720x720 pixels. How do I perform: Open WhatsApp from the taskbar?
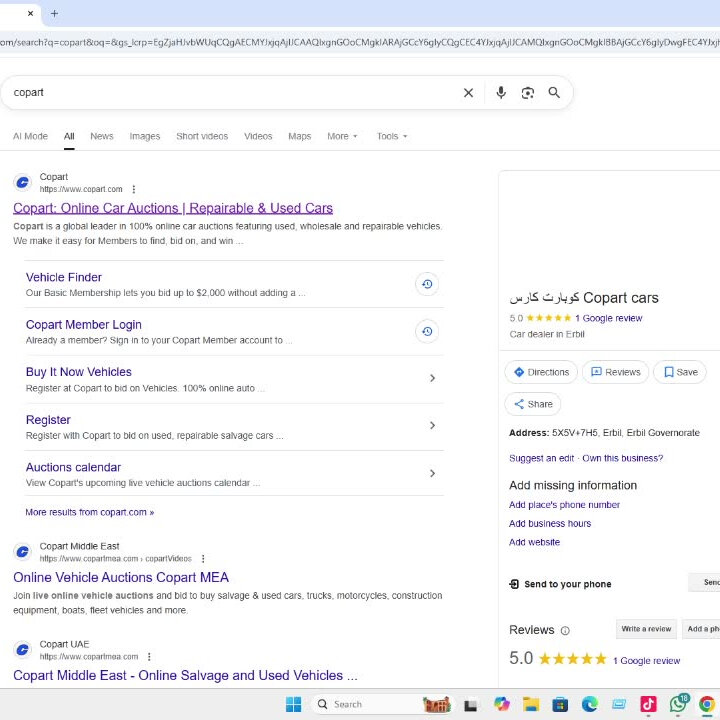click(679, 704)
